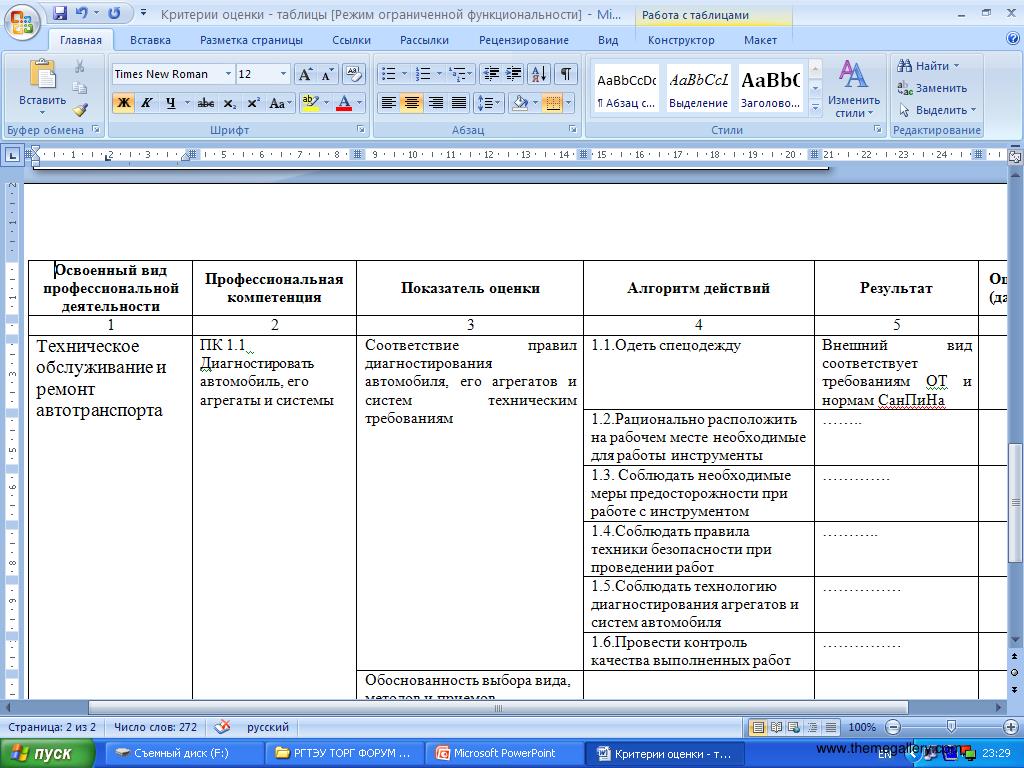Click the русский language indicator
This screenshot has height=768, width=1024.
[268, 727]
